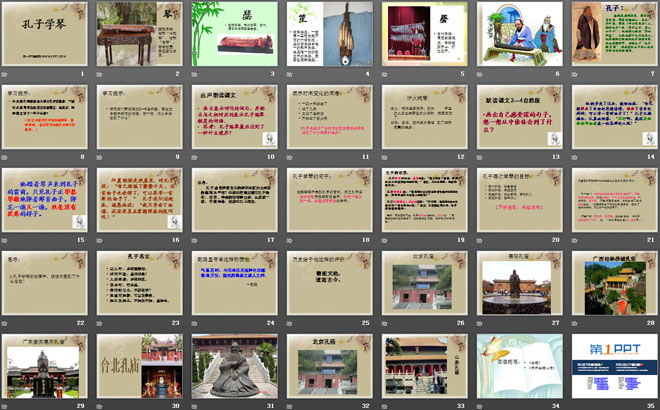Select slide 2 showing the 琴 table
660x410 pixels.
(x=140, y=34)
